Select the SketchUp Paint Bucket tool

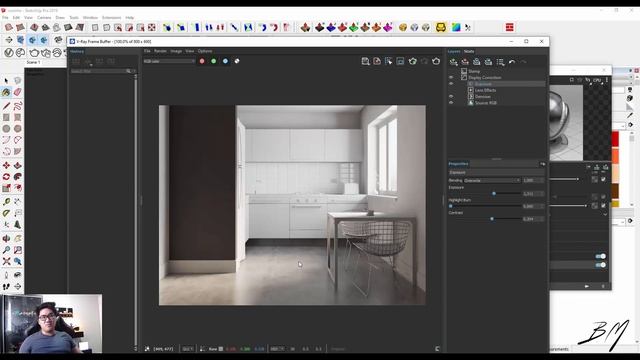[6, 92]
